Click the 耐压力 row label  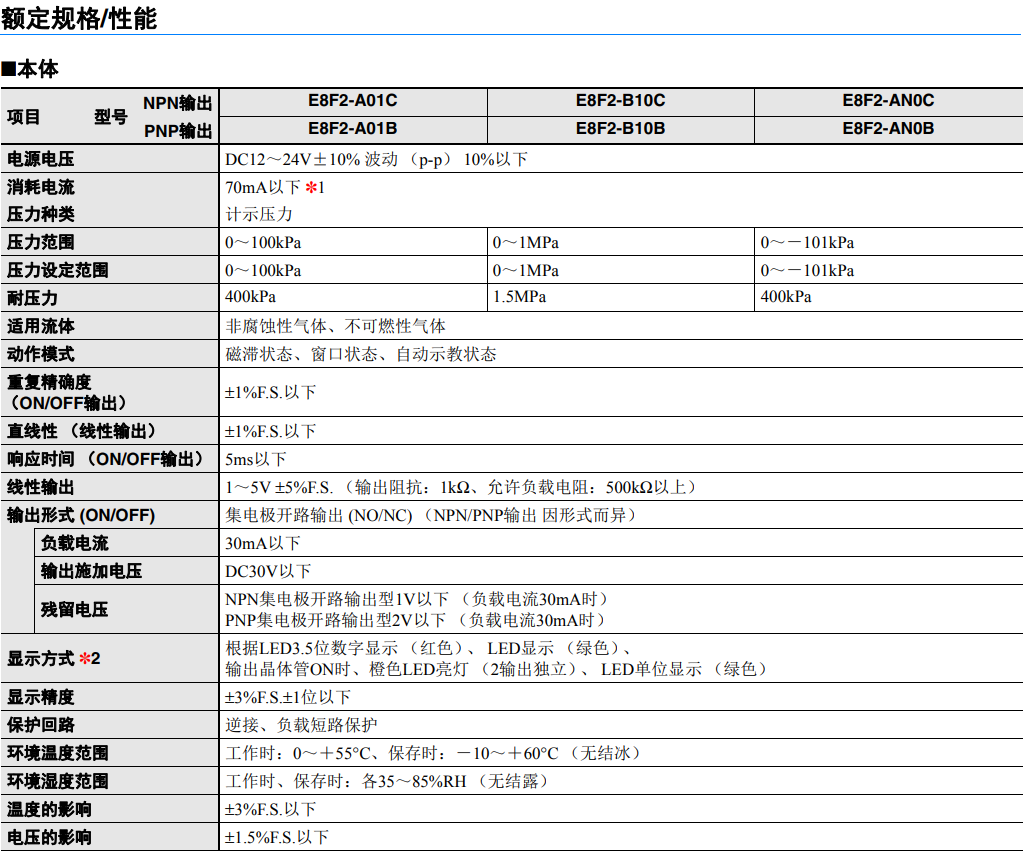32,298
